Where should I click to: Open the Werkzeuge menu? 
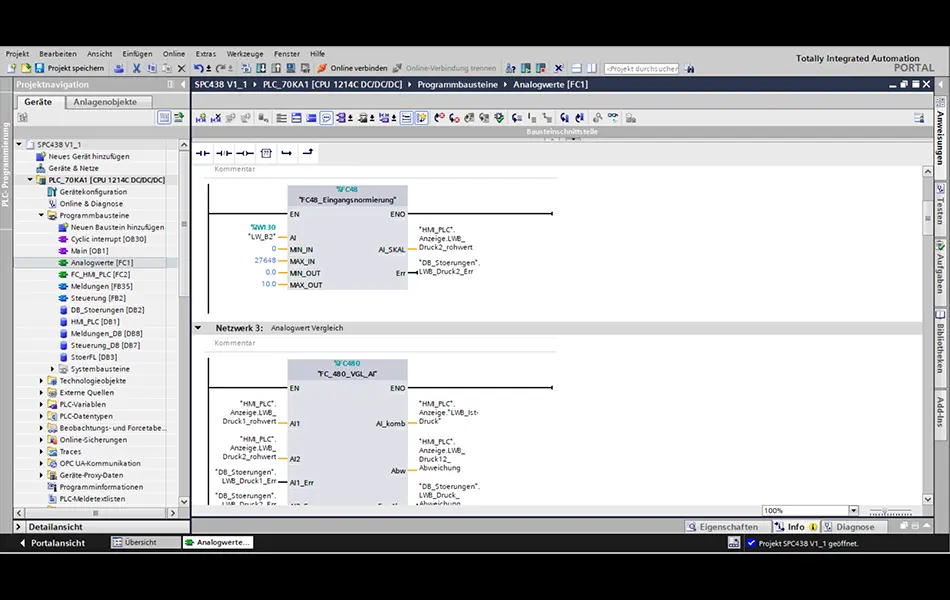coord(245,54)
